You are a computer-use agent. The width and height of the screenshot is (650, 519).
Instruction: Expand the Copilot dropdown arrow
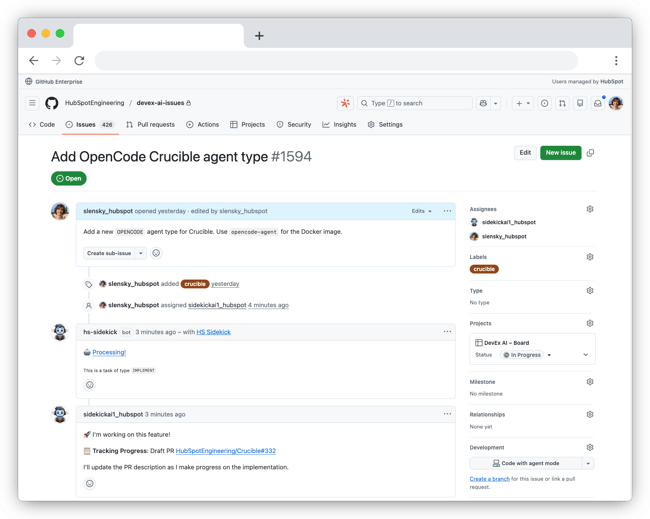[495, 103]
